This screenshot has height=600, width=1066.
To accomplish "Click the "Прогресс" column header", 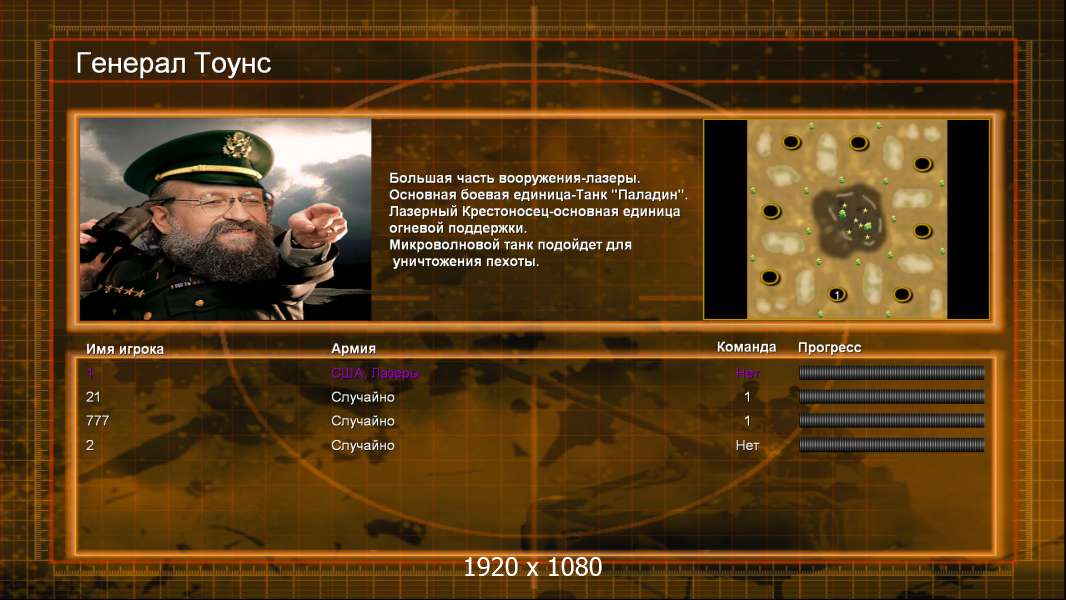I will click(829, 347).
